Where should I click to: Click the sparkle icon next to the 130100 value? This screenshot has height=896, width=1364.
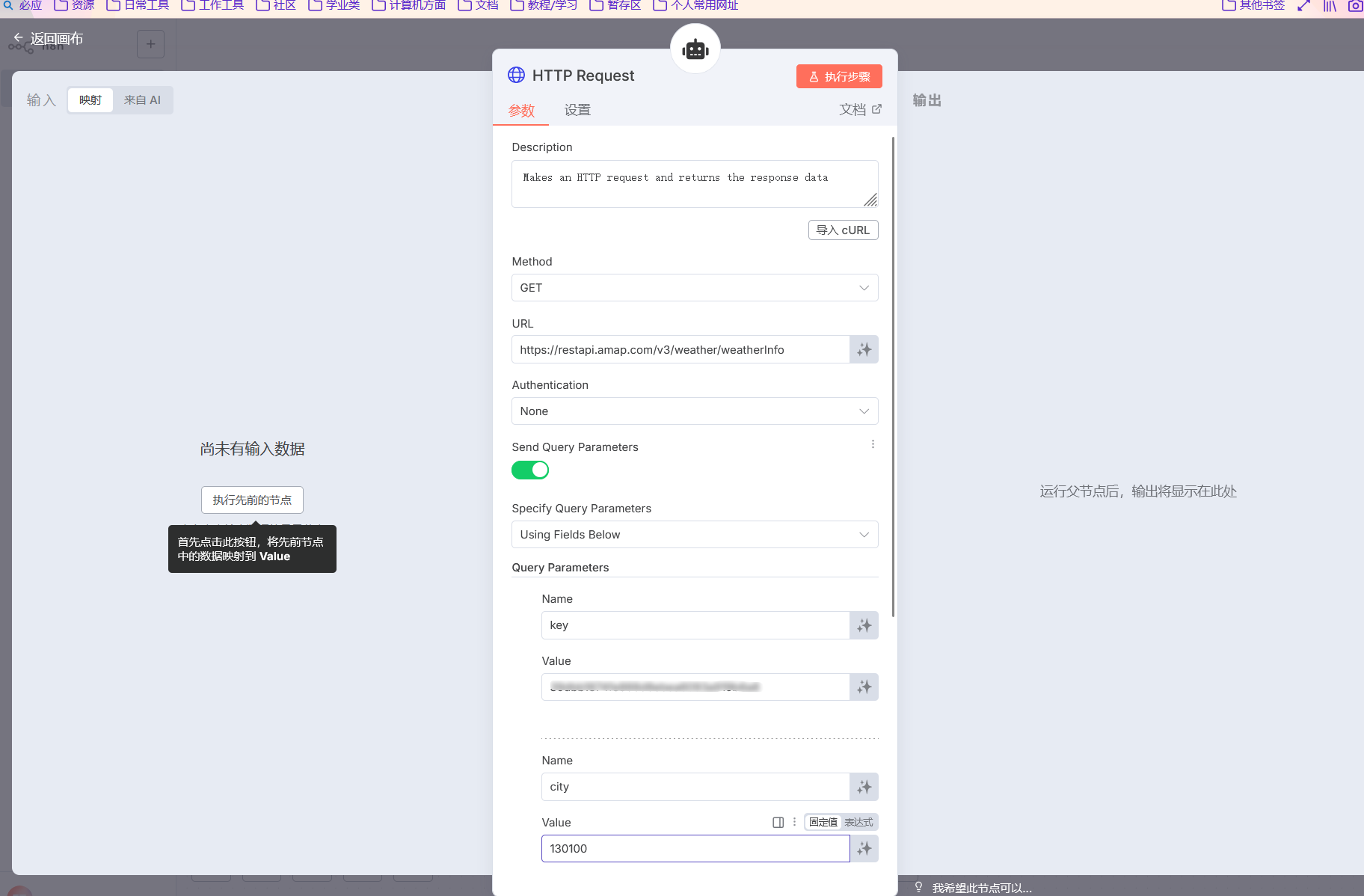(x=864, y=849)
